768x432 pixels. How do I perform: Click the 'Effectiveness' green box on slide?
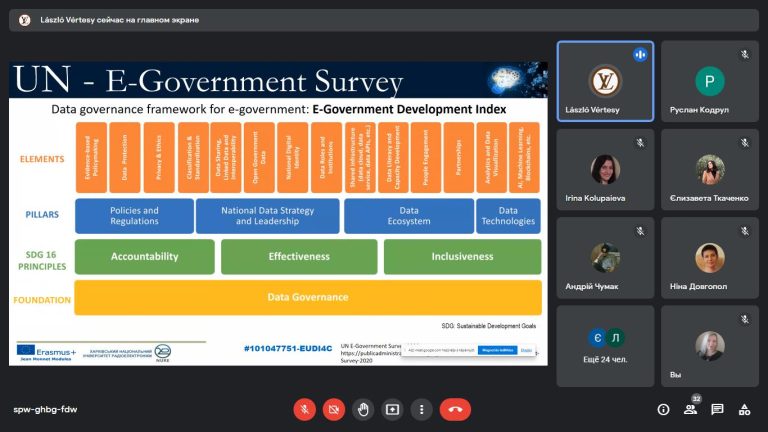click(299, 256)
